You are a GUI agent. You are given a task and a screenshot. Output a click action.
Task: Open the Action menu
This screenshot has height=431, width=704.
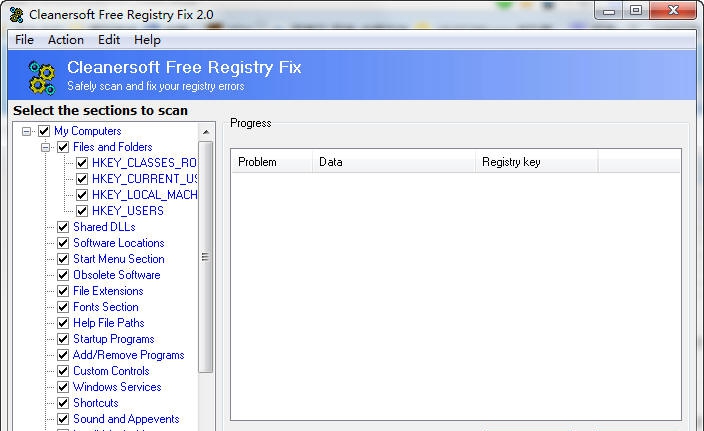coord(66,40)
